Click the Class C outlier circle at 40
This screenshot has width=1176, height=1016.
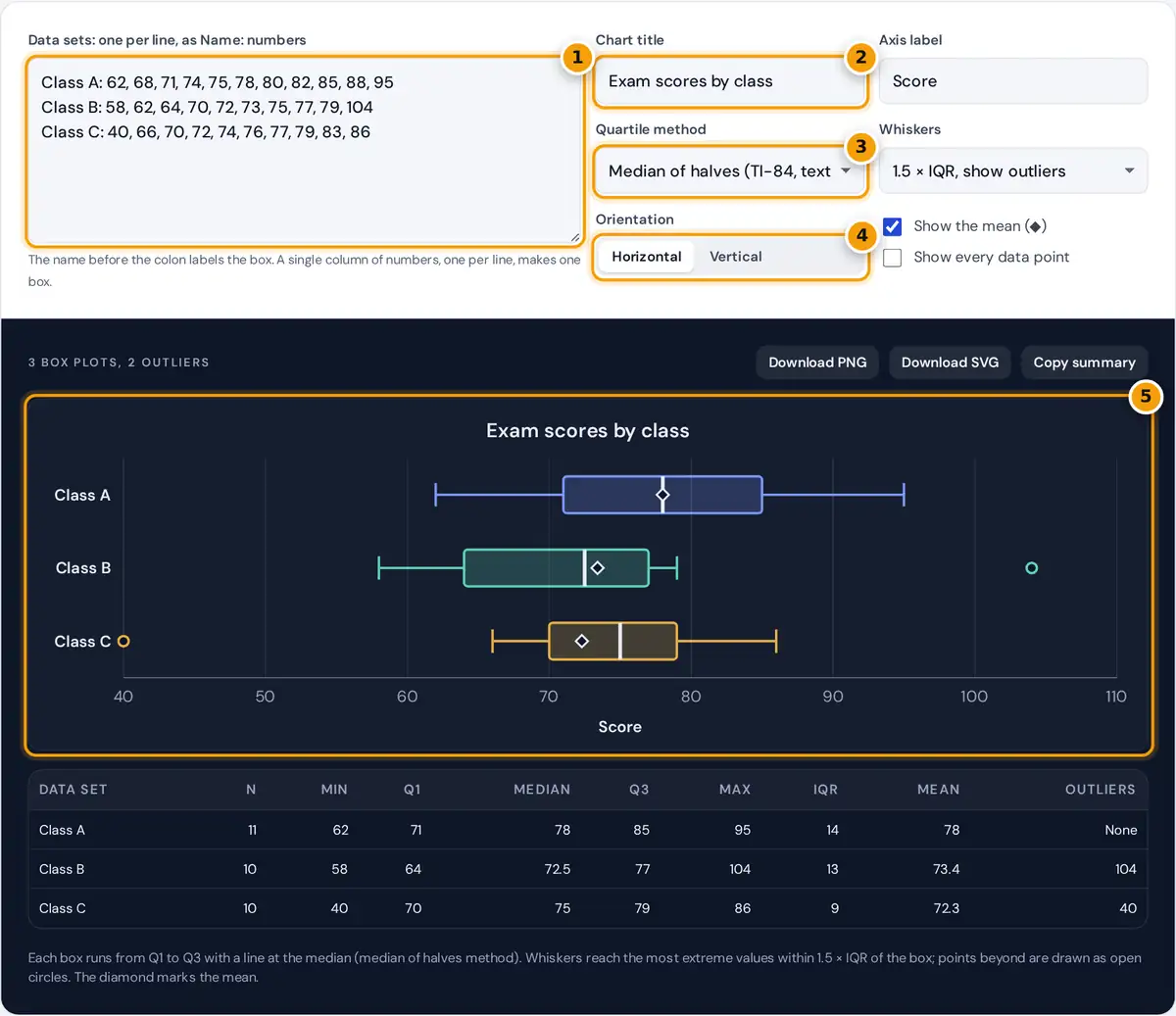123,642
